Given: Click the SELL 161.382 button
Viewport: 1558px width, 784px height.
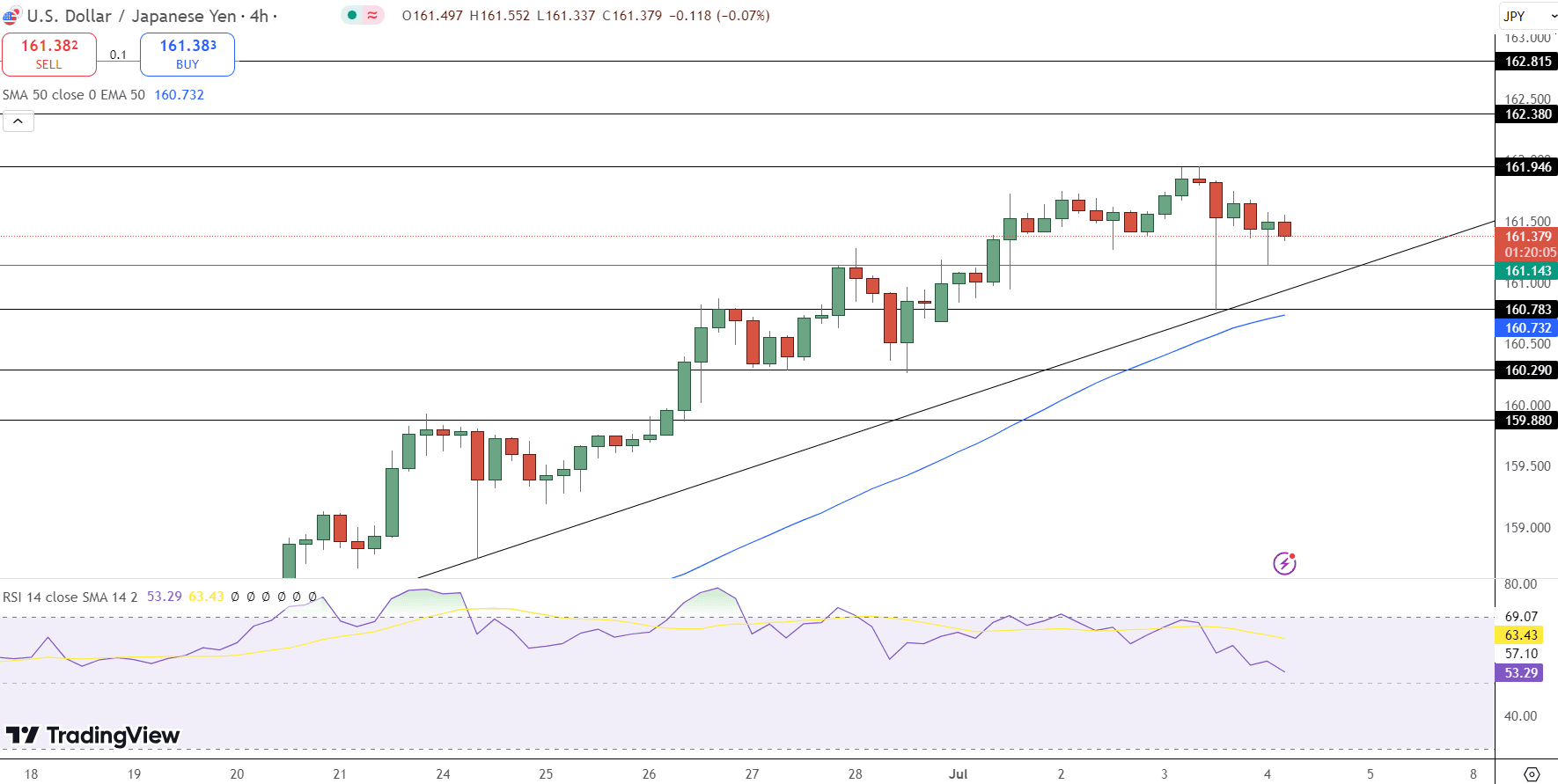Looking at the screenshot, I should point(49,55).
